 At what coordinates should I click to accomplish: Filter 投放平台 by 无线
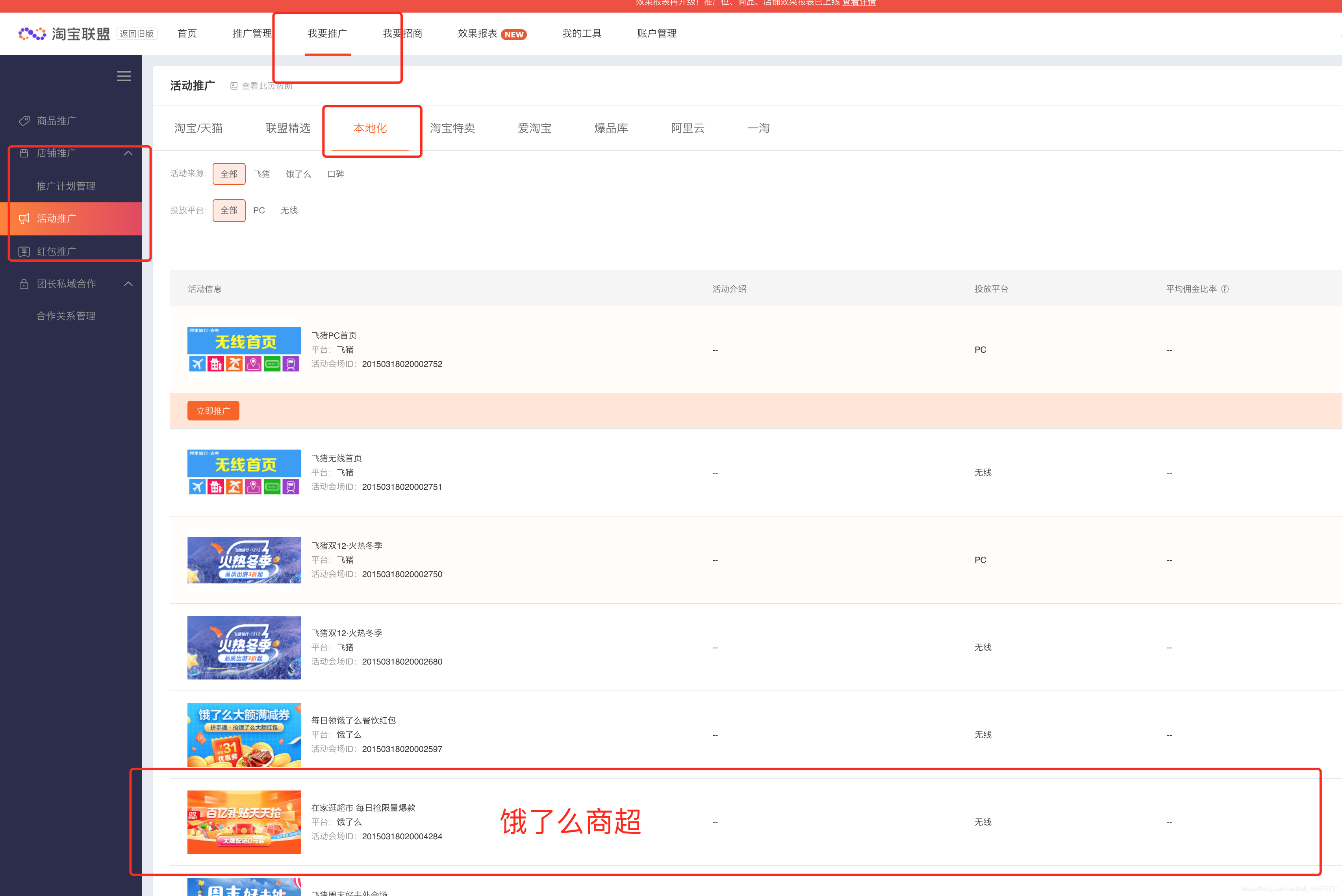pyautogui.click(x=289, y=210)
